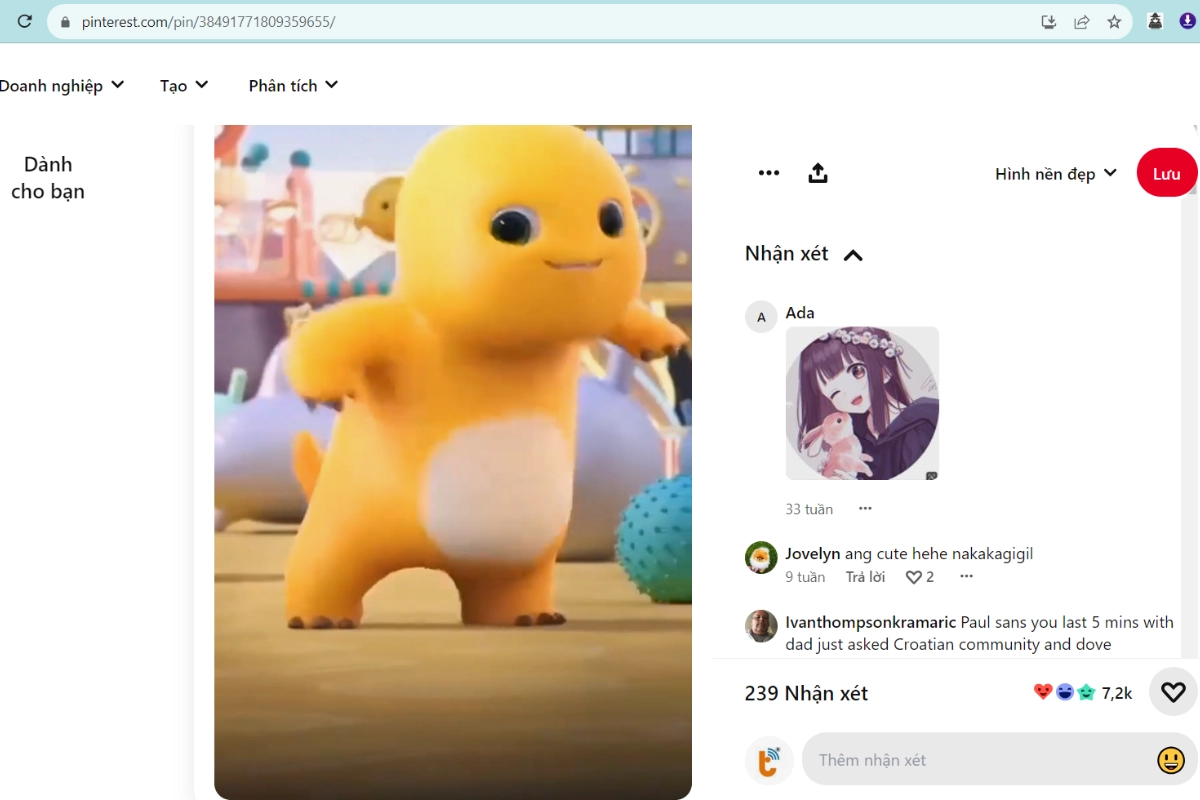Screen dimensions: 1200x800
Task: Reload the page in the browser
Action: coord(22,20)
